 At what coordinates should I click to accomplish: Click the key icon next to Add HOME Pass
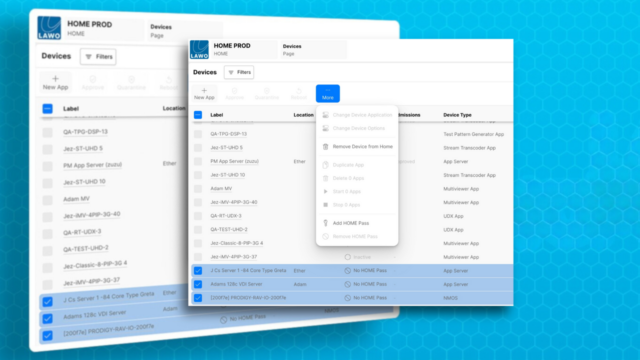click(x=325, y=223)
